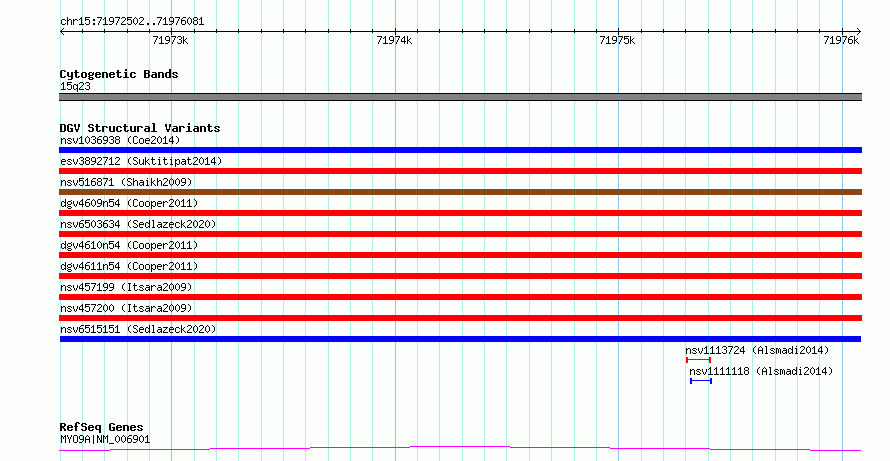The width and height of the screenshot is (890, 461).
Task: Open variant nsv516871 (Shaikh2009) label
Action: pyautogui.click(x=126, y=182)
